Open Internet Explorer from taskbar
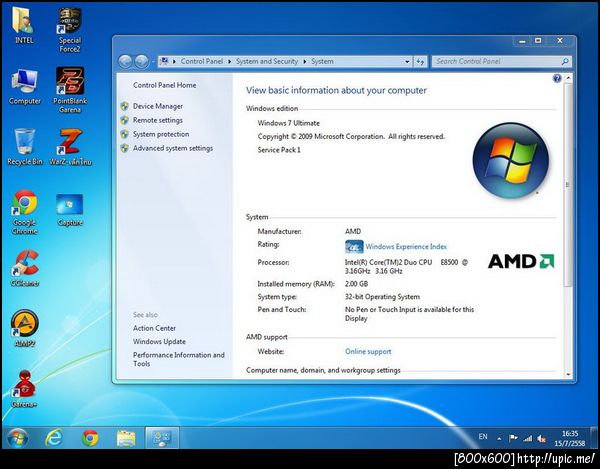The height and width of the screenshot is (469, 600). 54,438
